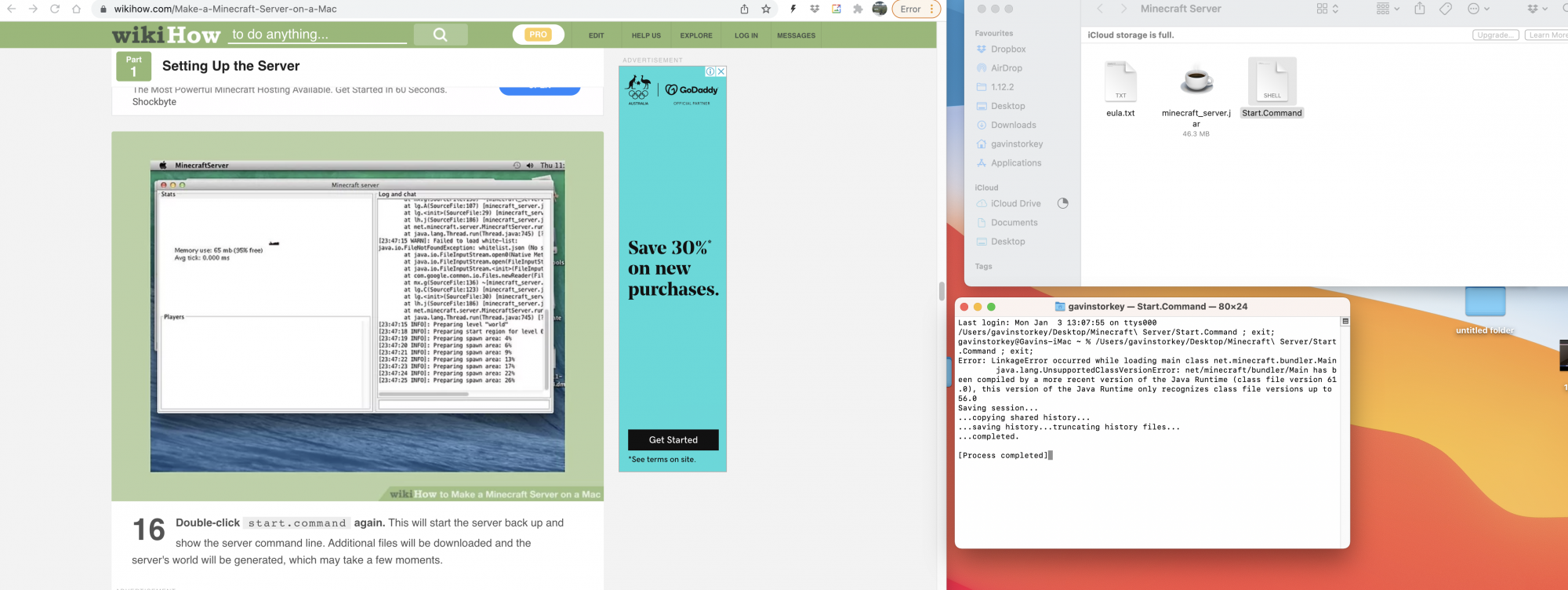Select Downloads in Finder sidebar
Viewport: 1568px width, 590px height.
[1013, 125]
